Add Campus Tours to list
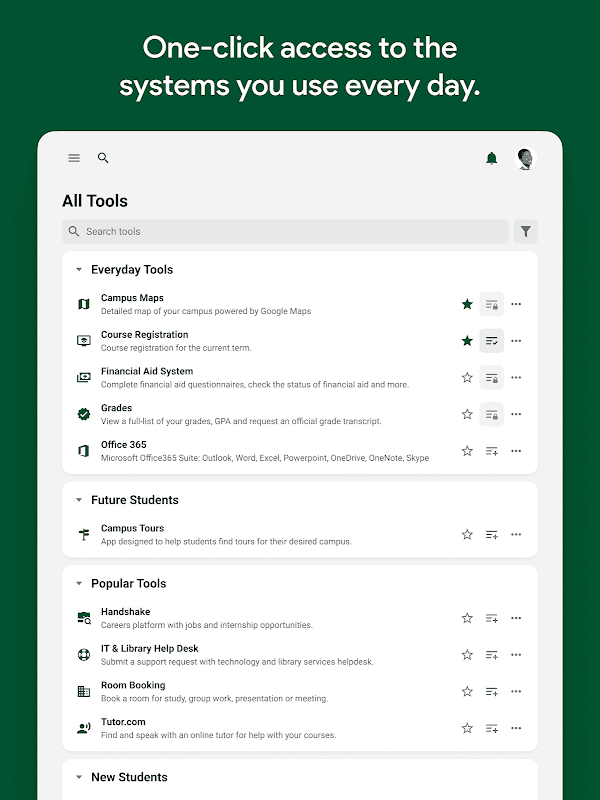The width and height of the screenshot is (600, 800). (491, 535)
